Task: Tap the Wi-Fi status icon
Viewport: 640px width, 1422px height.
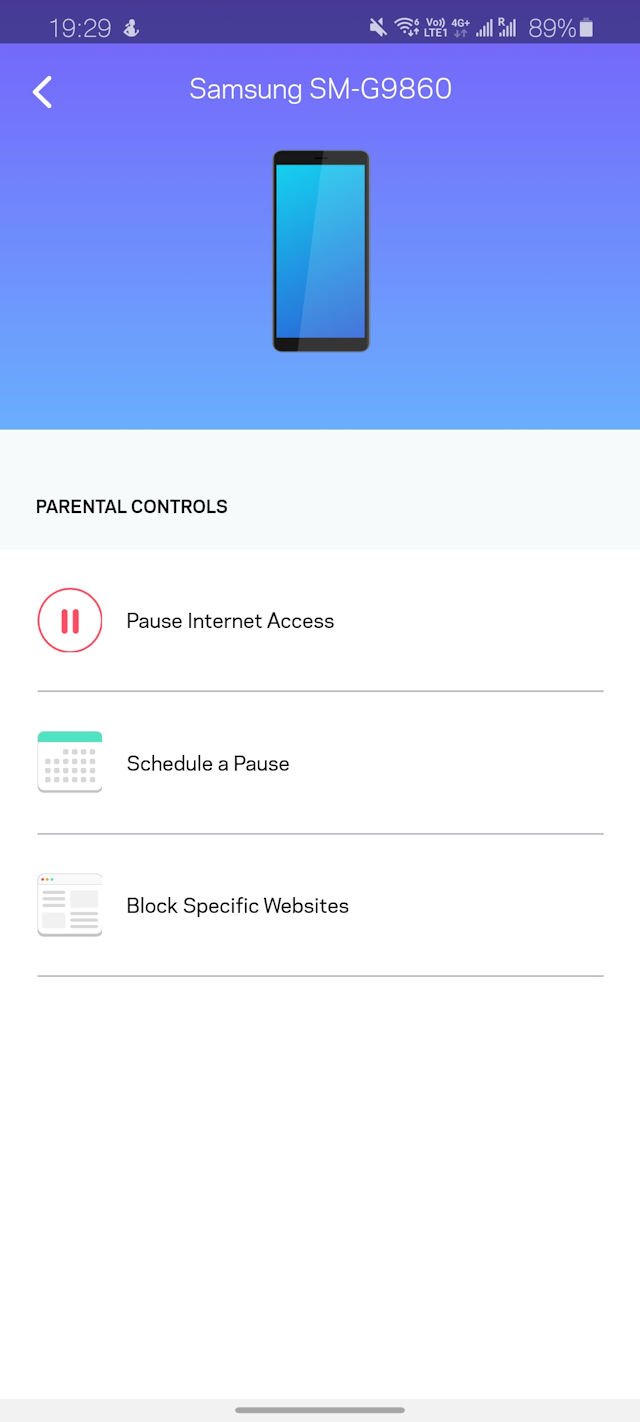Action: (406, 28)
